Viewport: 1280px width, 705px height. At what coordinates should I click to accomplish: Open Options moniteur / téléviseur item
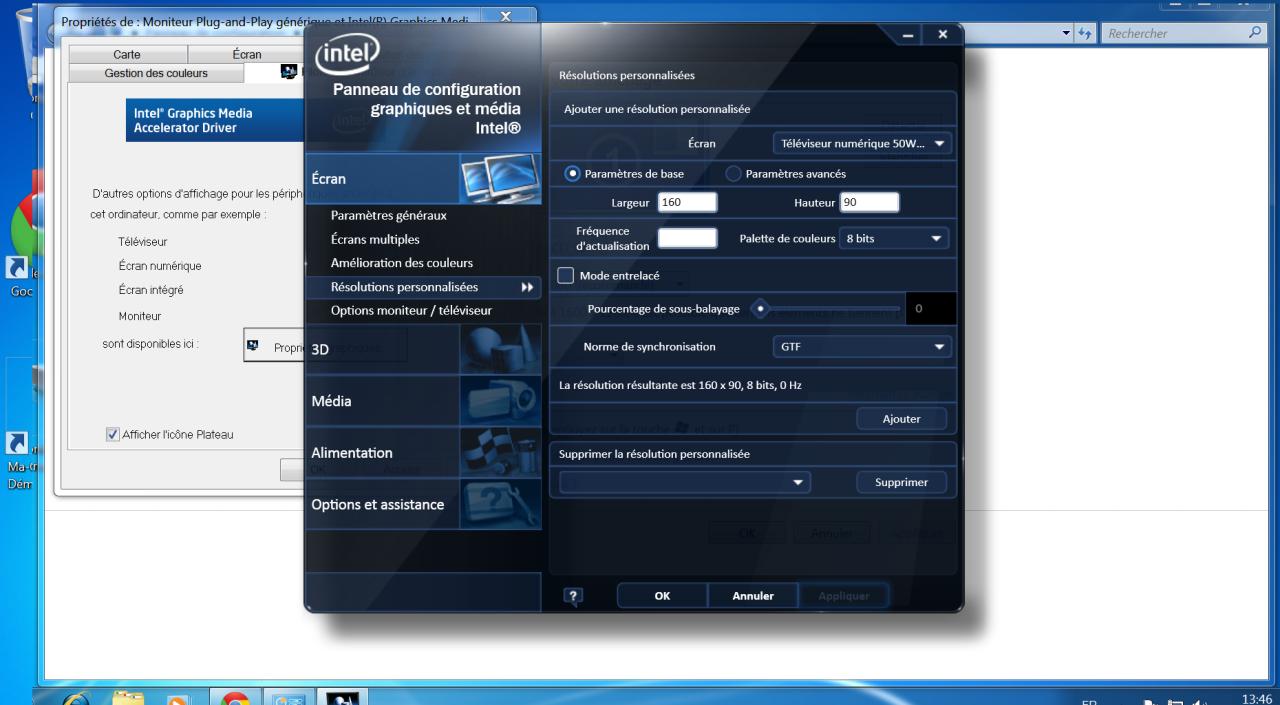(x=411, y=311)
